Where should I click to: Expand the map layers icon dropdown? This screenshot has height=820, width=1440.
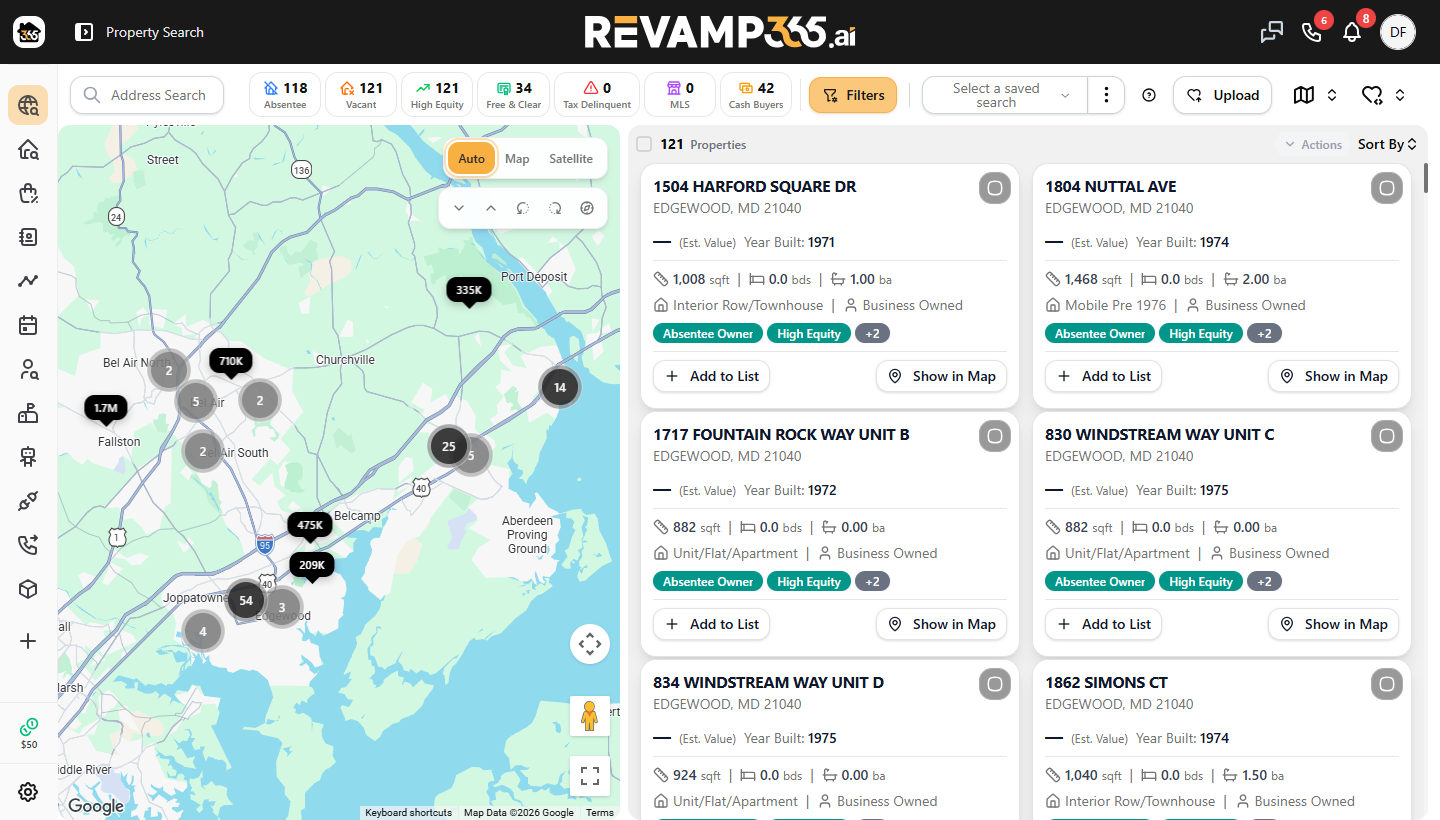(1314, 95)
